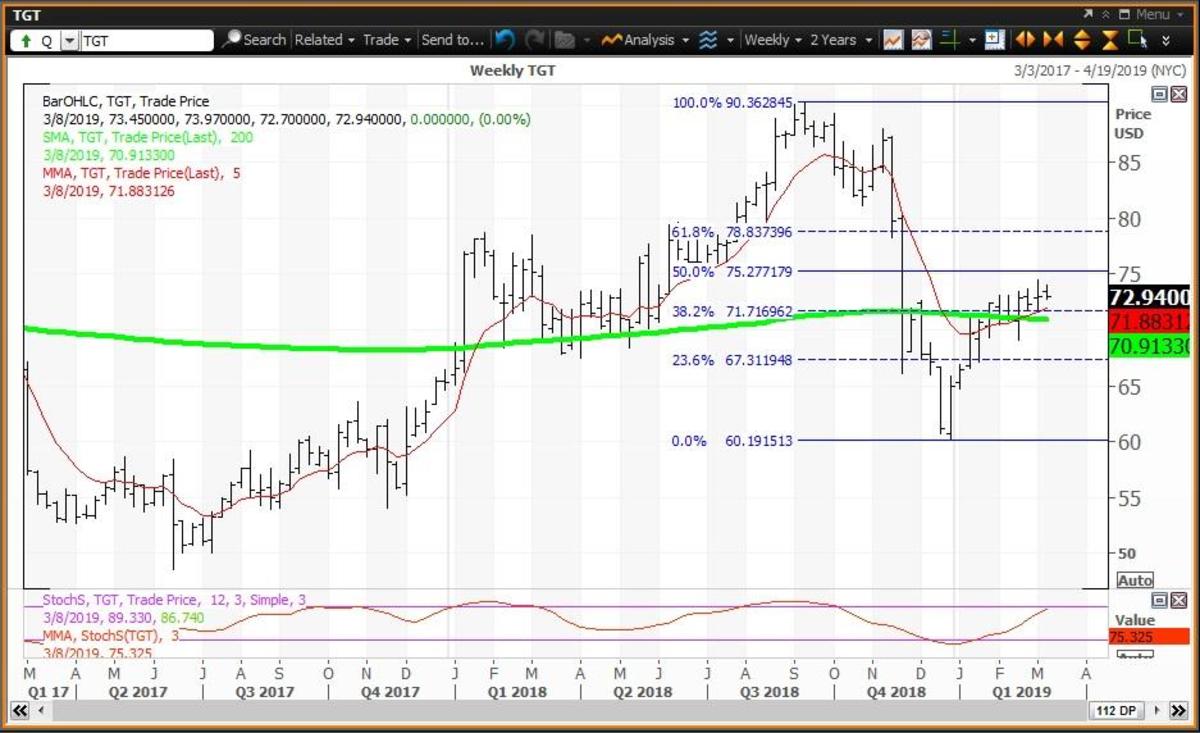Viewport: 1200px width, 733px height.
Task: Click the horizontal expand orange arrows icon
Action: click(x=1025, y=40)
